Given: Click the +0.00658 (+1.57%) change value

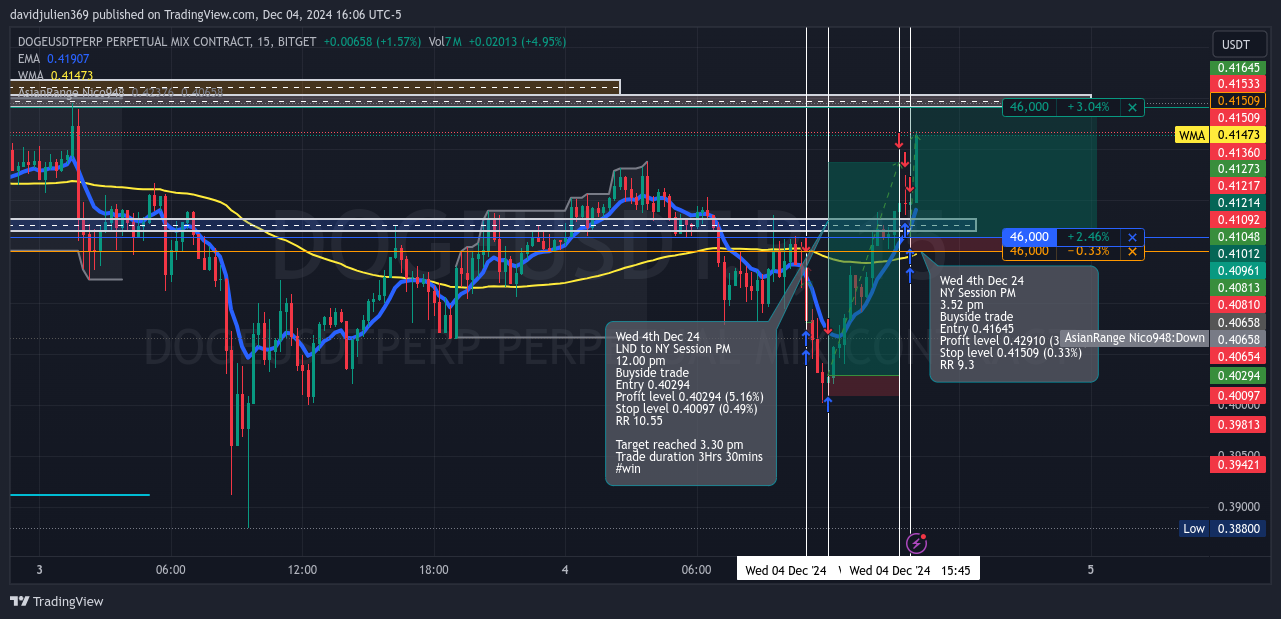Looking at the screenshot, I should 372,42.
